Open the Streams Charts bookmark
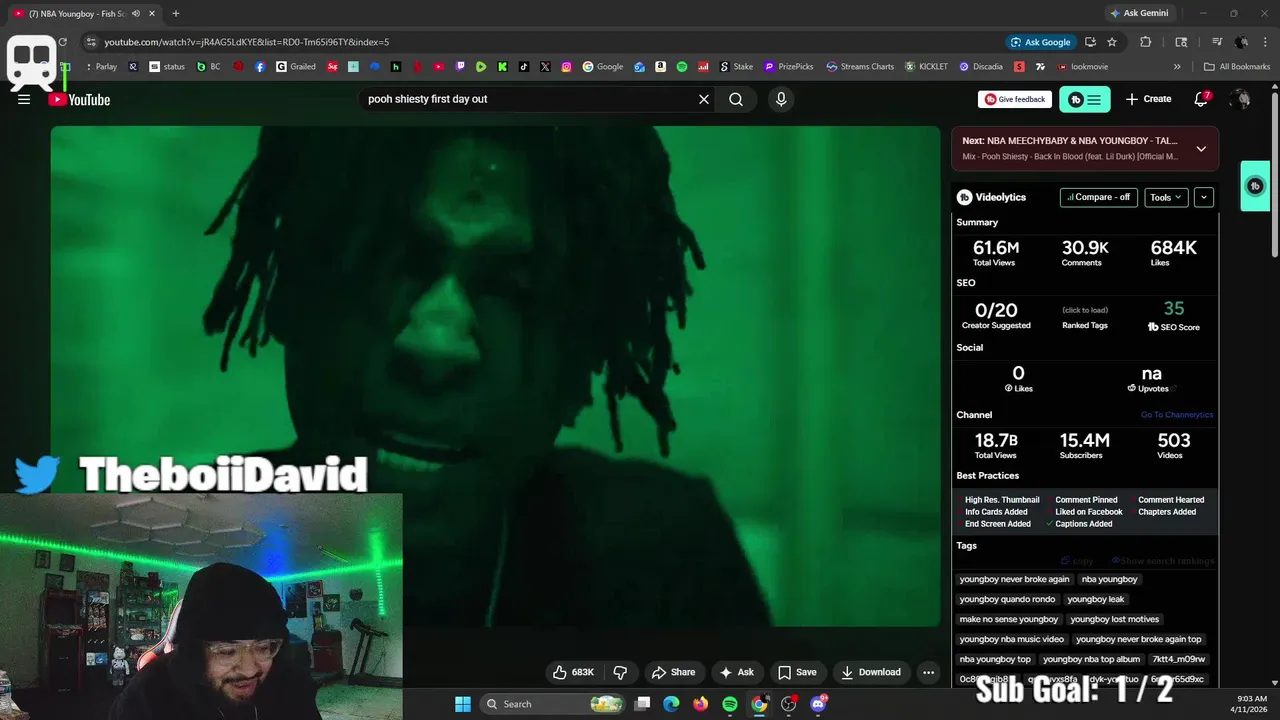 860,67
